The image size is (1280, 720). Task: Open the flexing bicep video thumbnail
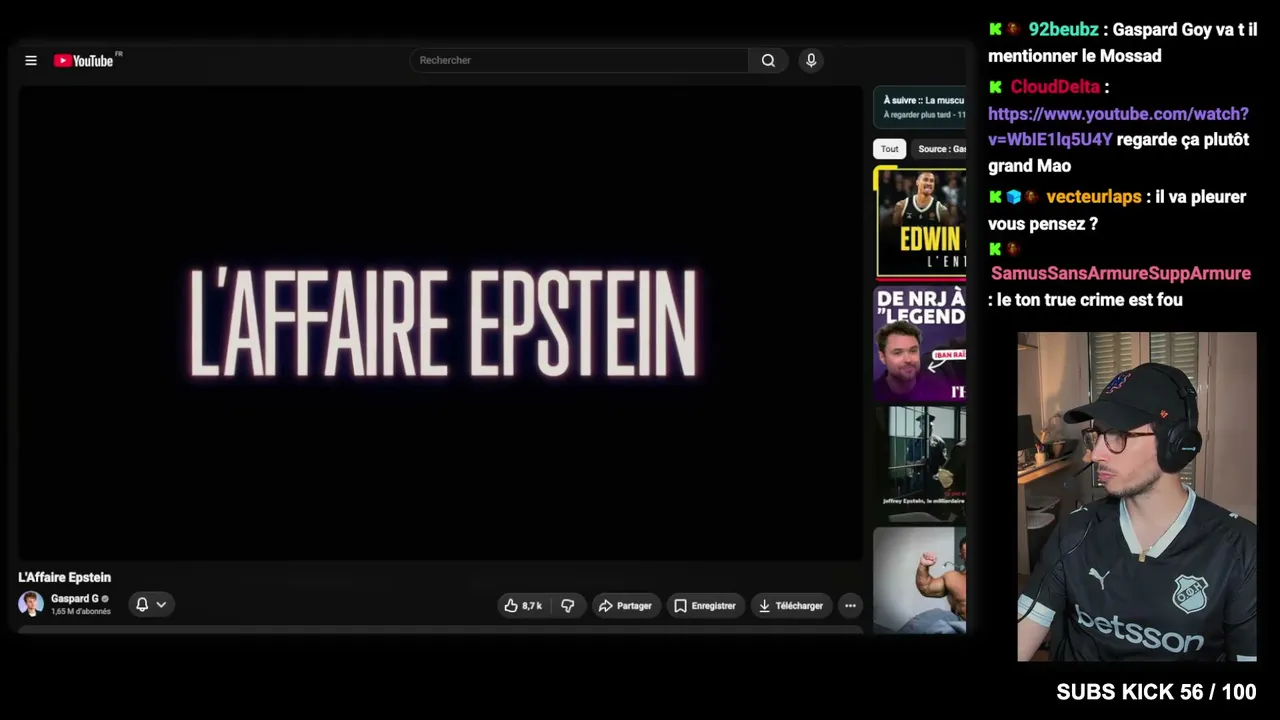[920, 580]
